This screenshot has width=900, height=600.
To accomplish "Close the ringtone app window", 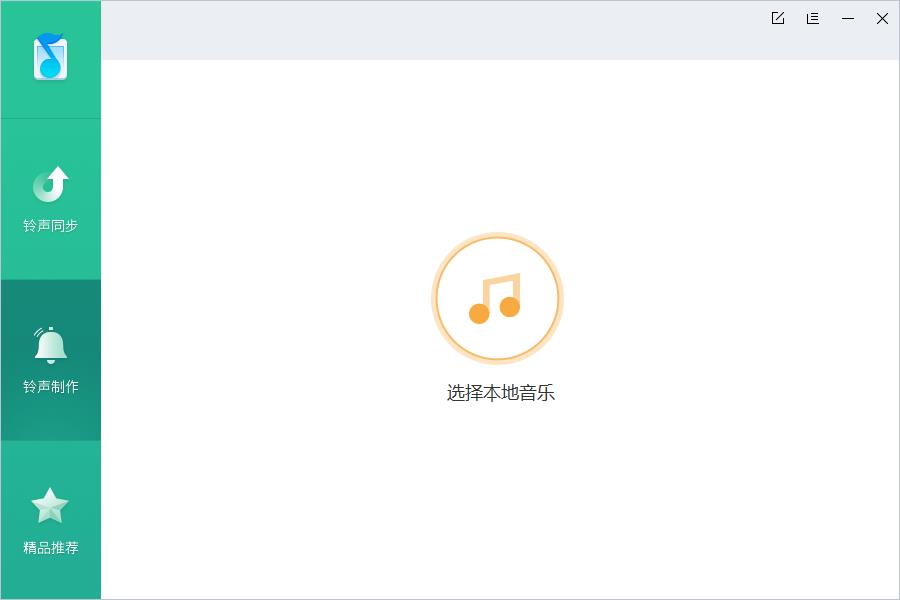I will (882, 18).
